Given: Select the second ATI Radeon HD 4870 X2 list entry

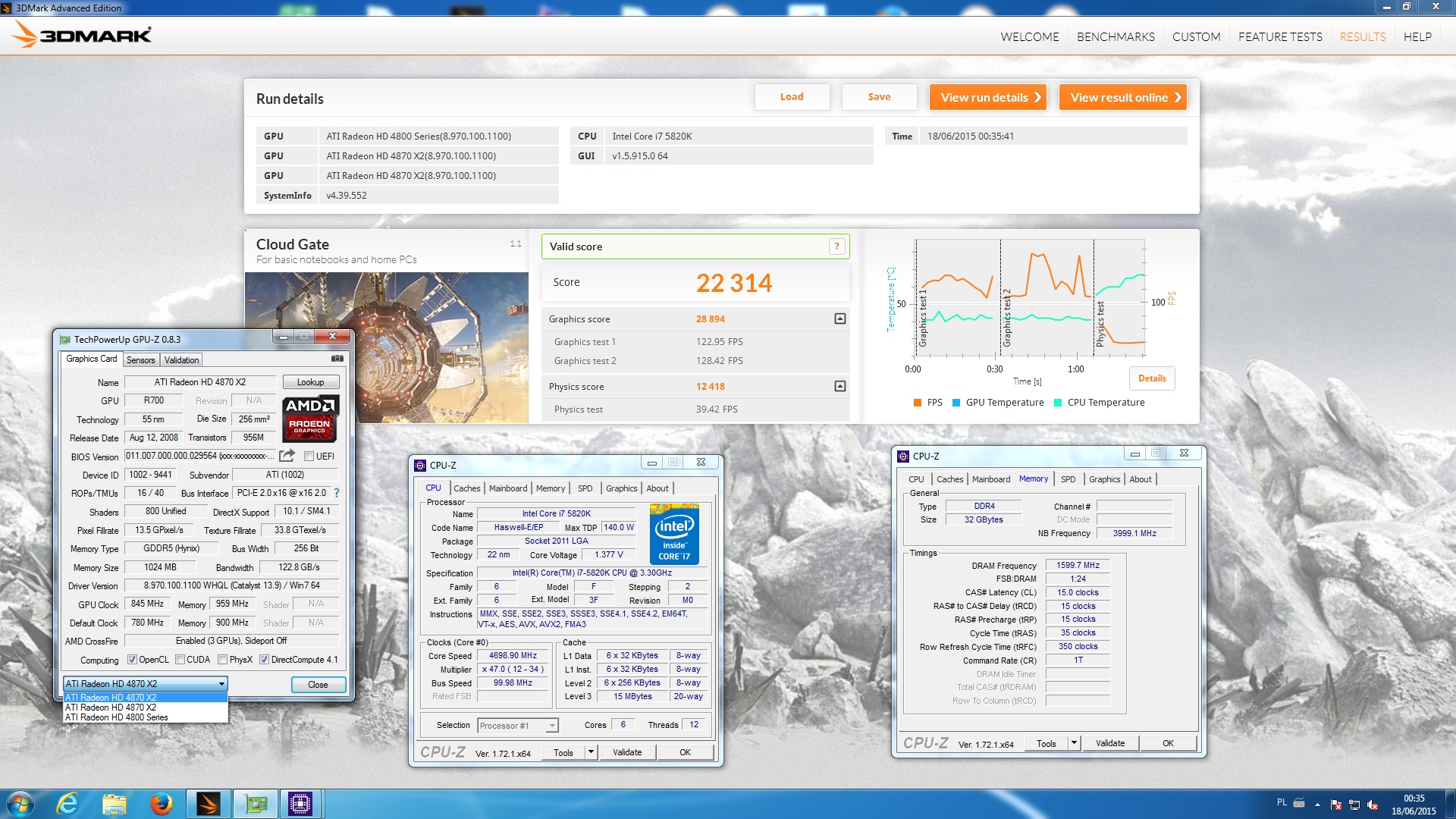Looking at the screenshot, I should click(146, 708).
